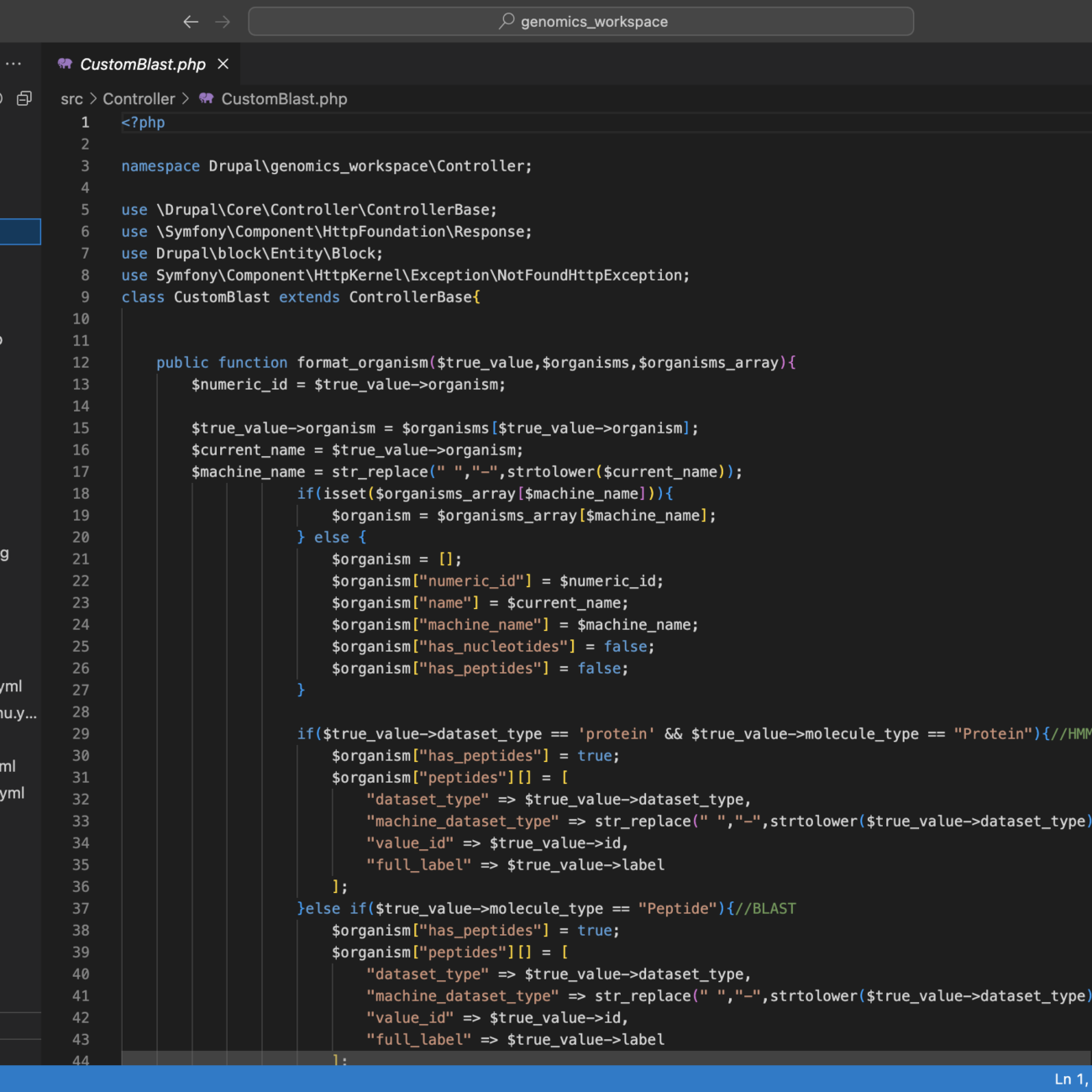Expand the Controller breadcrumb dropdown

point(139,99)
